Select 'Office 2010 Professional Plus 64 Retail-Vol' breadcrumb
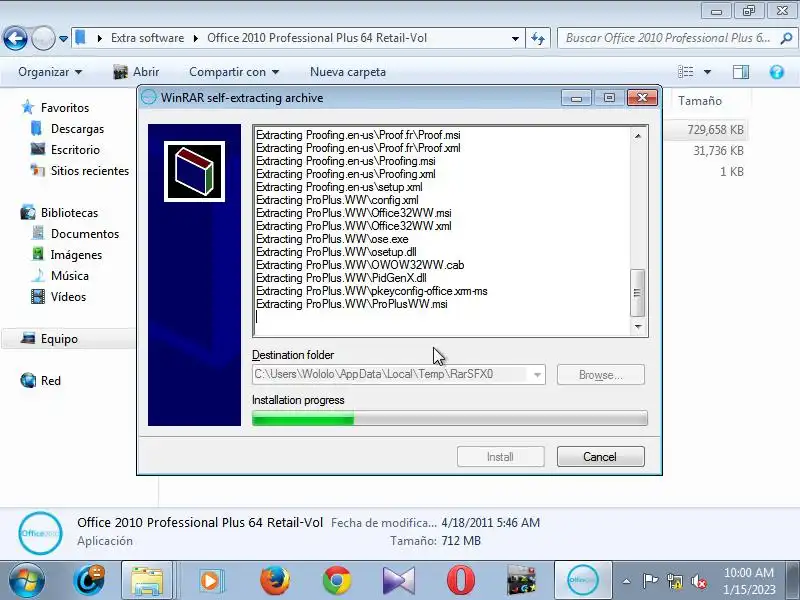 click(x=317, y=38)
